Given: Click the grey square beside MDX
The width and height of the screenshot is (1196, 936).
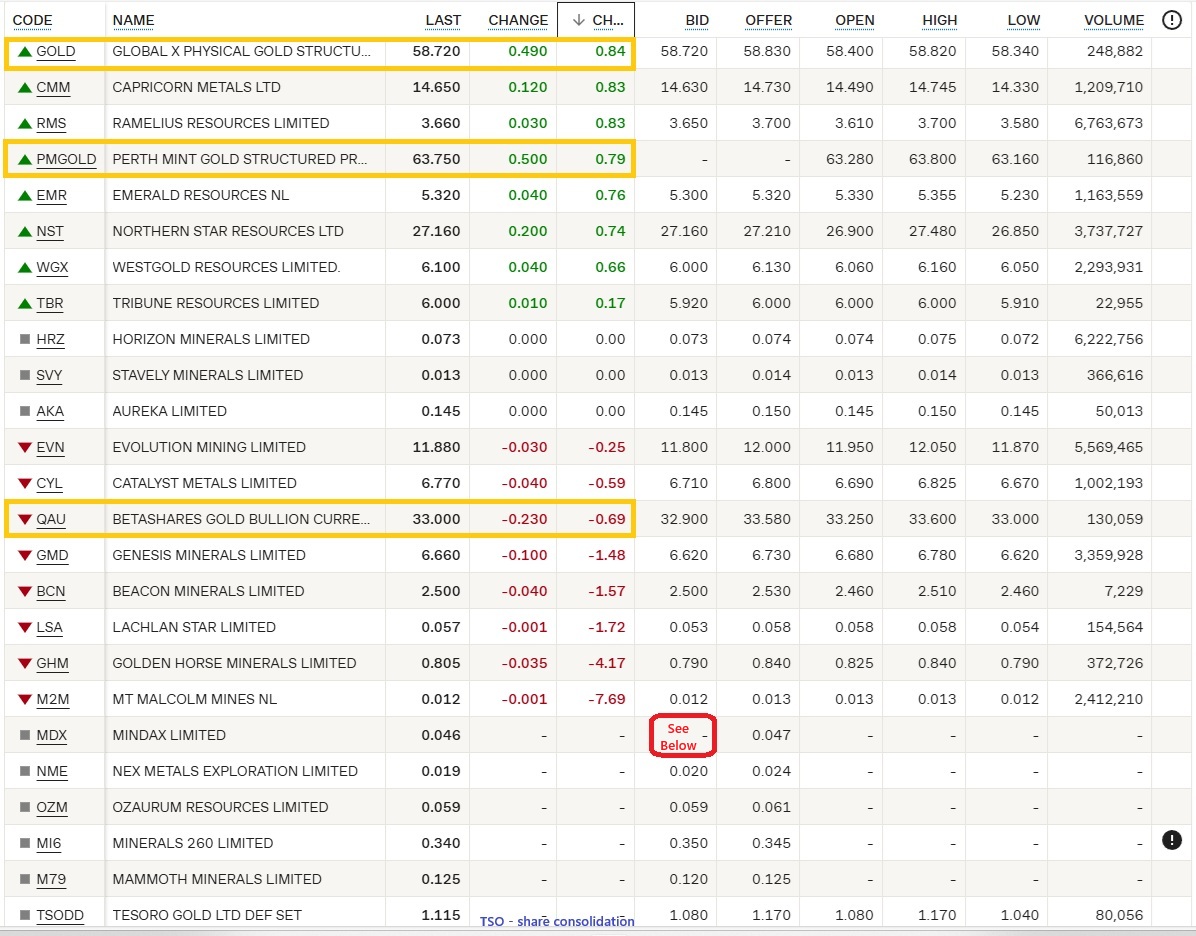Looking at the screenshot, I should pos(25,735).
